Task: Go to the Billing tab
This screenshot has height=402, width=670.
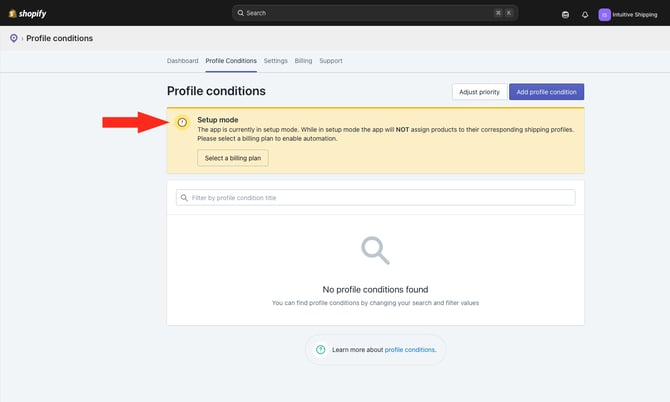Action: [303, 61]
